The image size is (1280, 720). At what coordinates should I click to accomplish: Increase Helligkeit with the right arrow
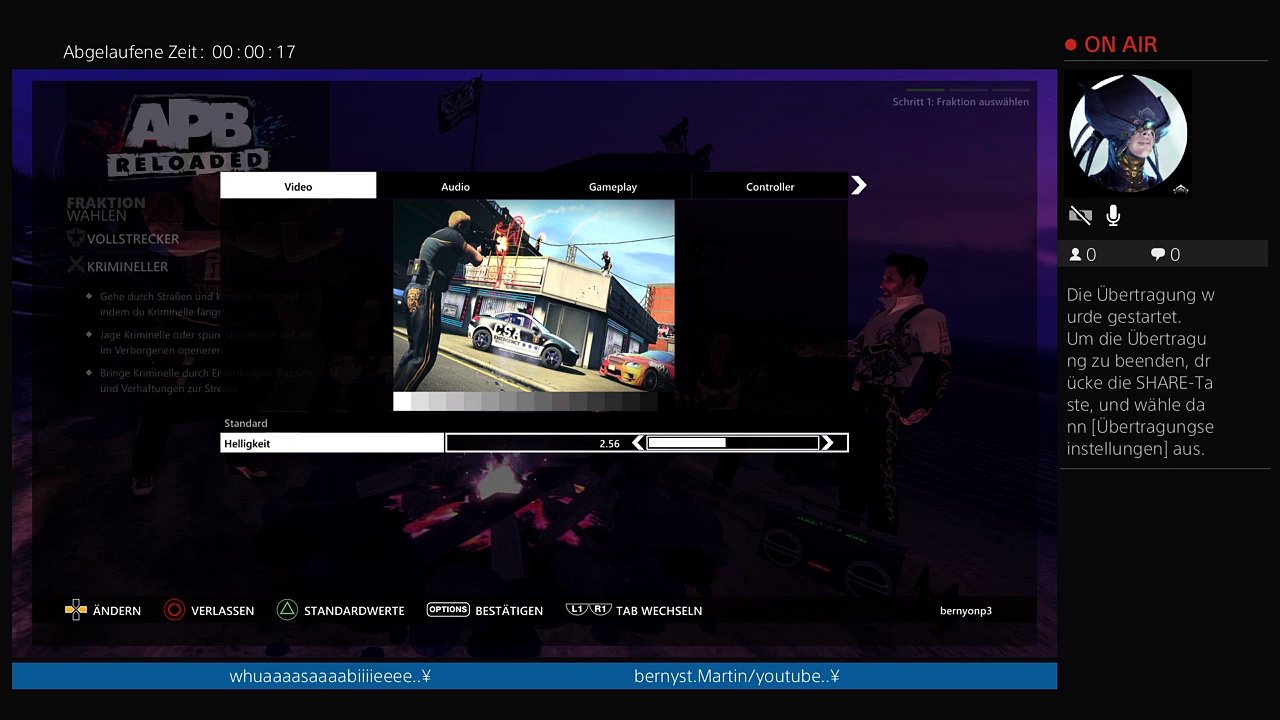coord(827,443)
